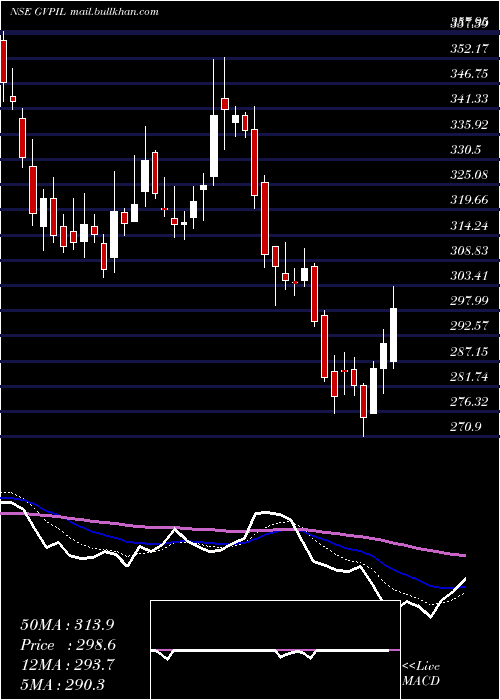Select the 346.75 price axis label
Image resolution: width=500 pixels, height=700 pixels.
coord(469,74)
